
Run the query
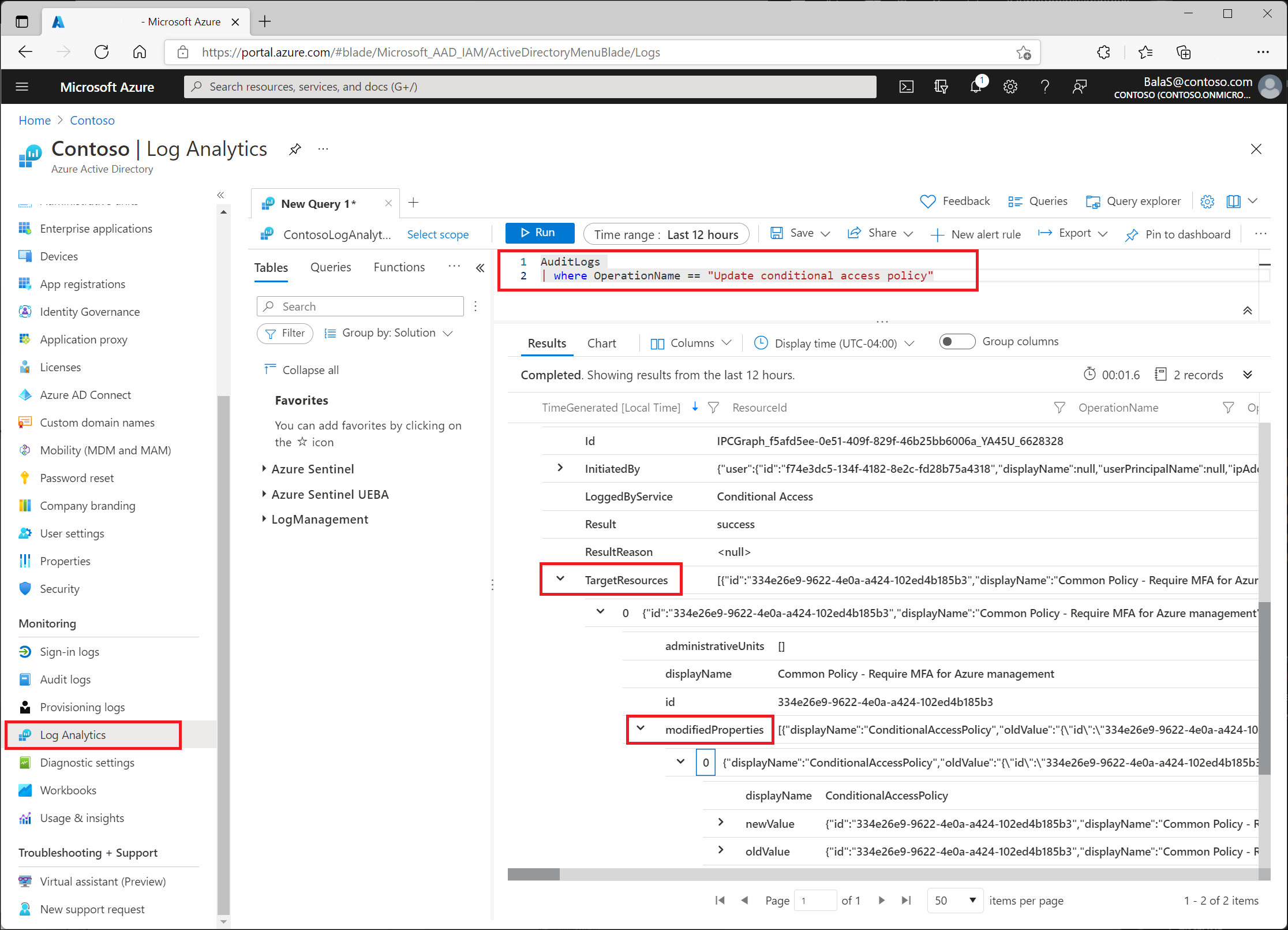[x=539, y=233]
